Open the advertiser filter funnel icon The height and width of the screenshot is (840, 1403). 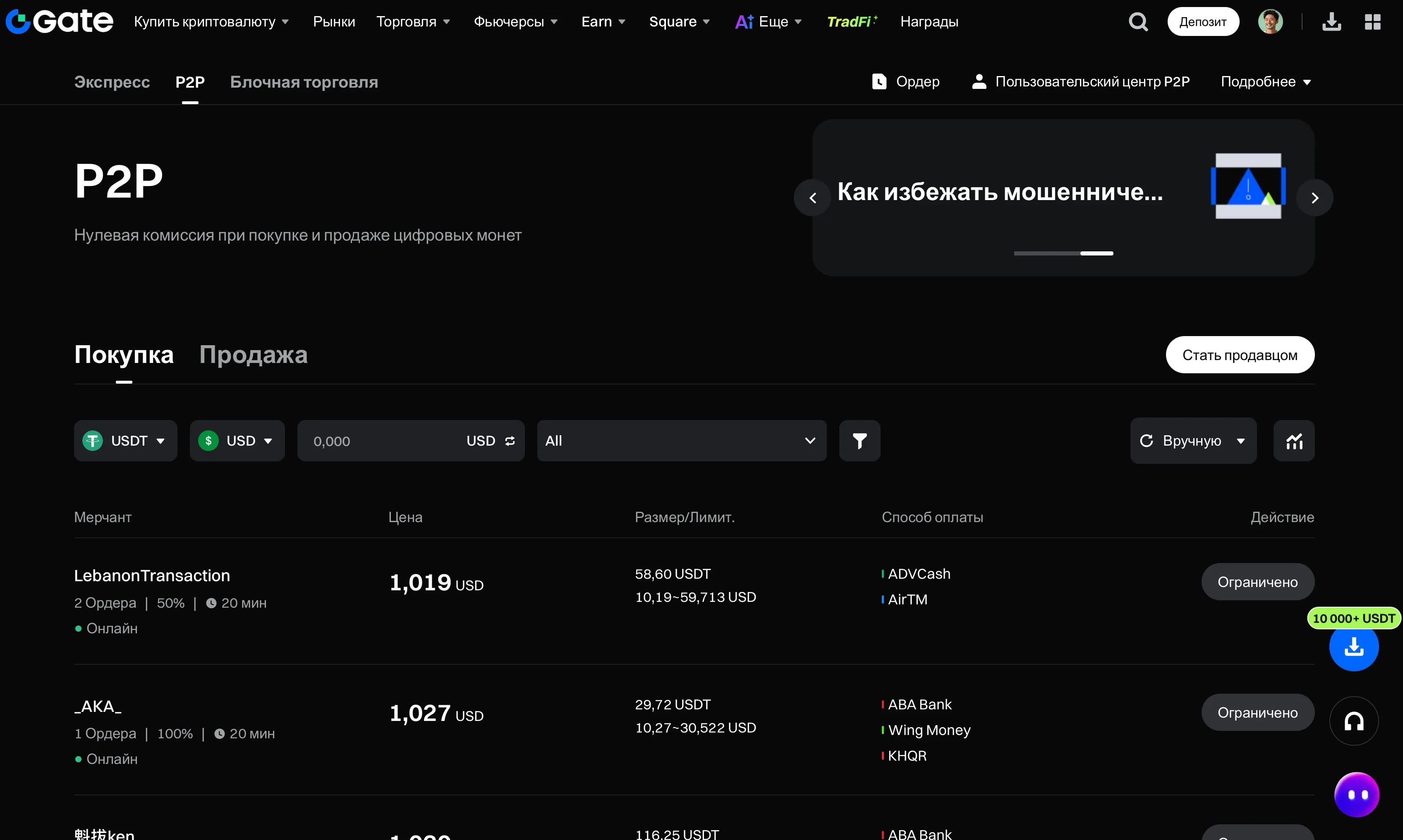pos(860,440)
